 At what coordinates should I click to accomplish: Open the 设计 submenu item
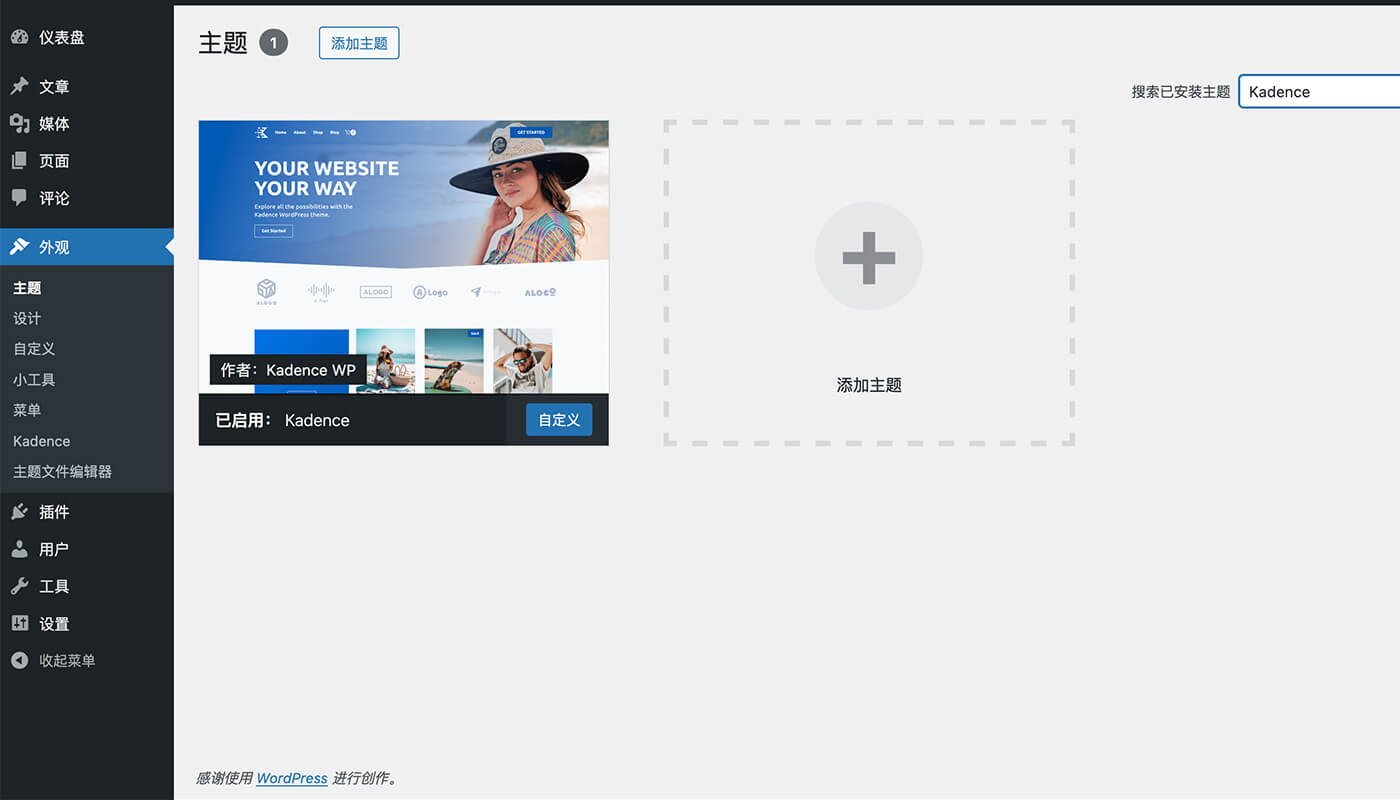click(27, 318)
